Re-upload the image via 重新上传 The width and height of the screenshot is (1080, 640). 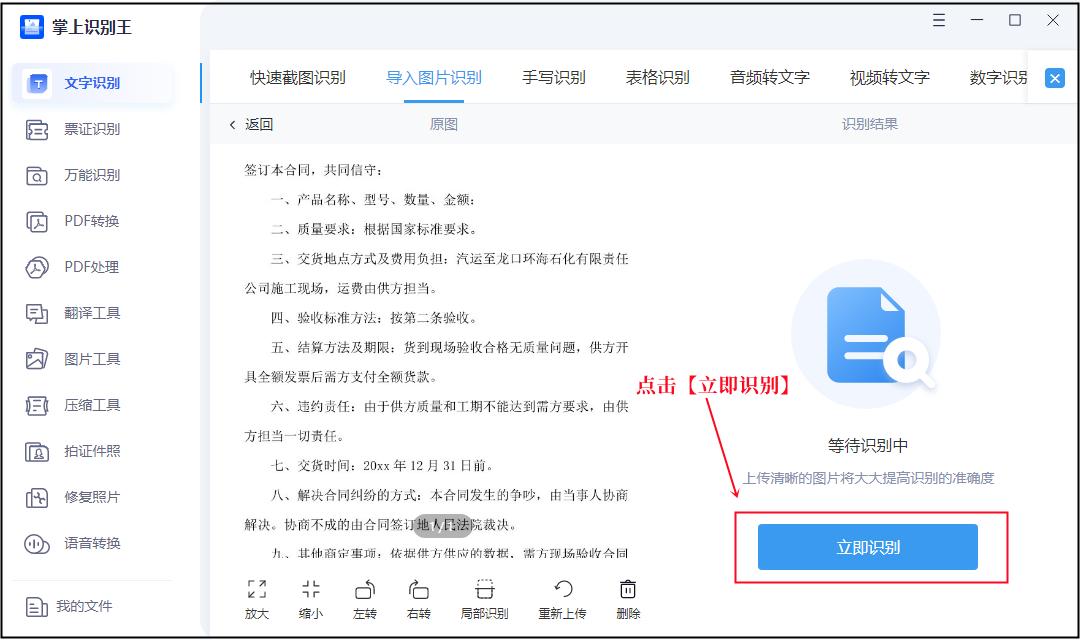click(x=560, y=597)
